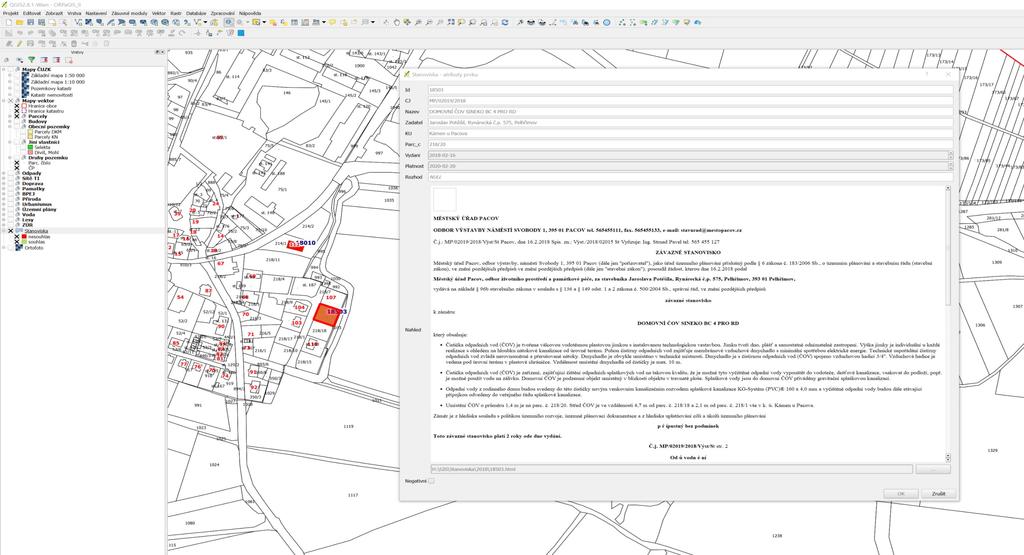This screenshot has width=1024, height=555.
Task: Toggle the Stanoviska layer checkbox
Action: (x=10, y=230)
